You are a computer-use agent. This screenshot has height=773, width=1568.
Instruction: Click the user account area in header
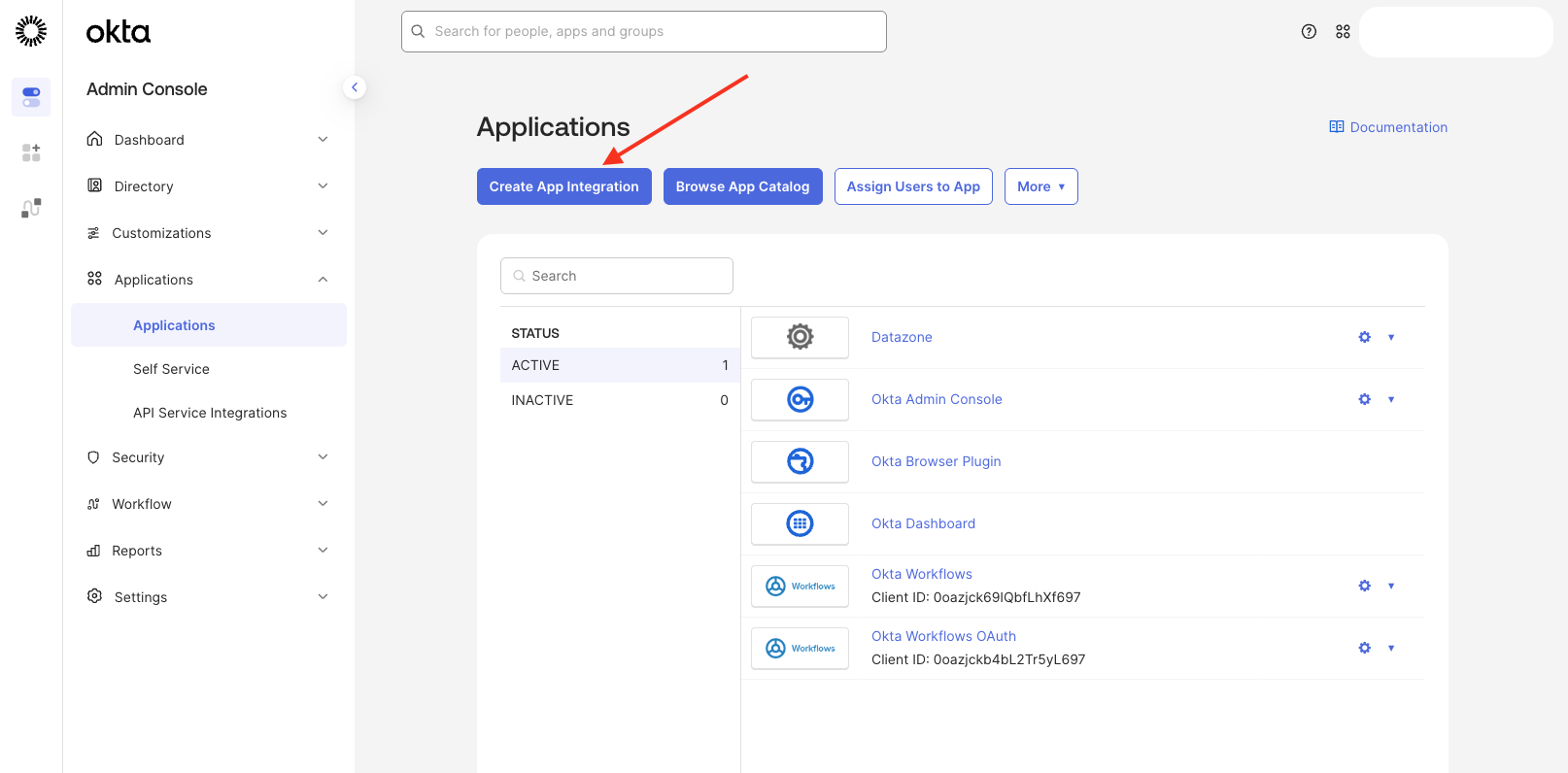(x=1455, y=32)
